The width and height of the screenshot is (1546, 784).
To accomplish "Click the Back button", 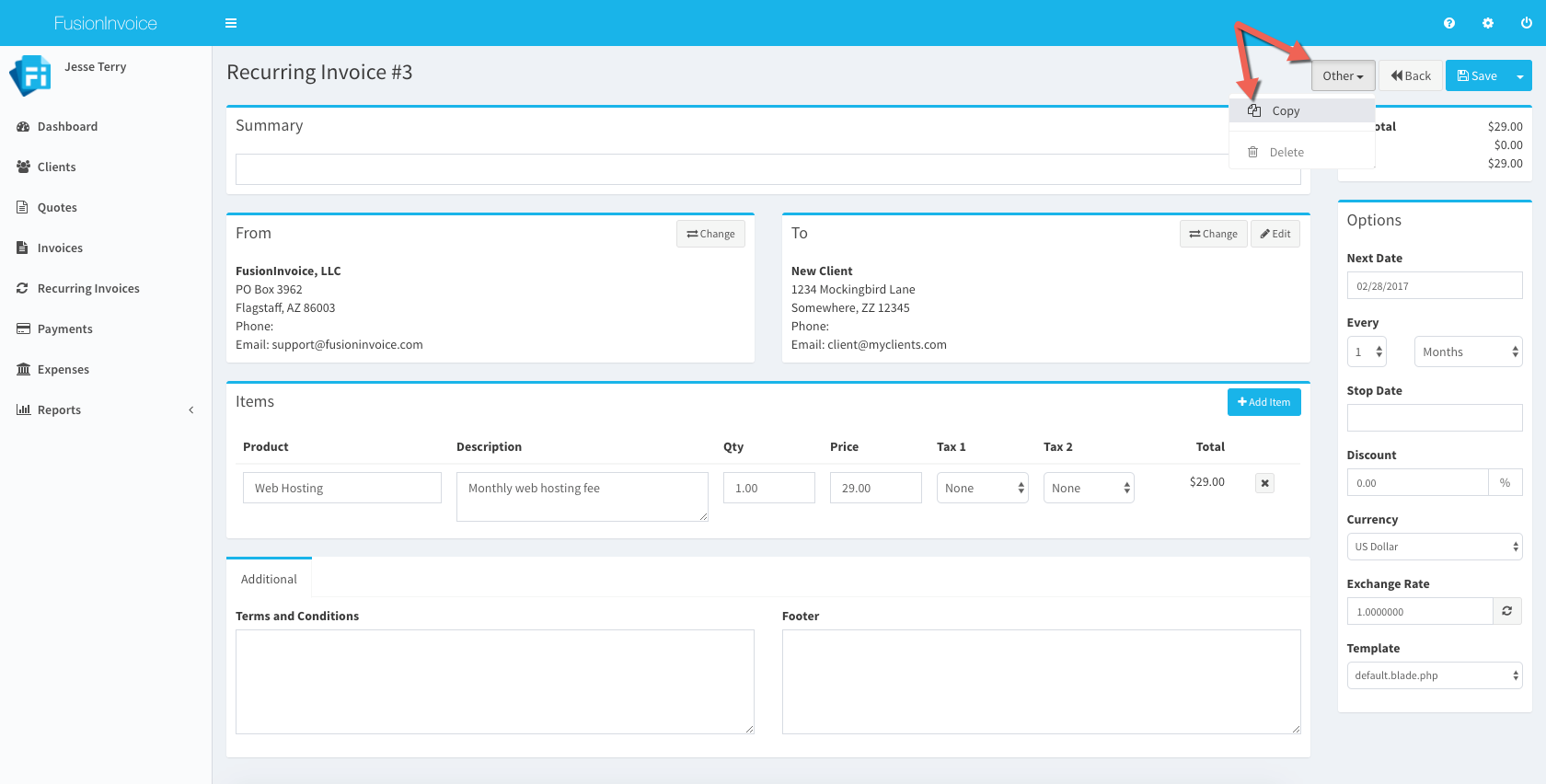I will click(1411, 76).
